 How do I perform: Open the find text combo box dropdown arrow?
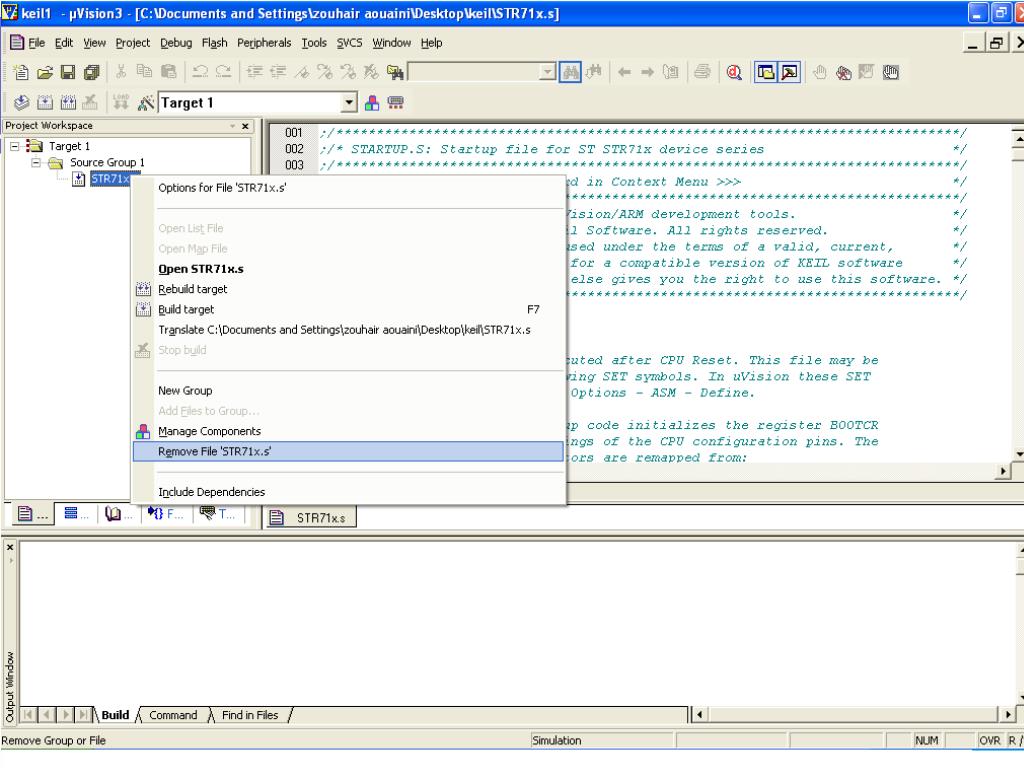[549, 72]
